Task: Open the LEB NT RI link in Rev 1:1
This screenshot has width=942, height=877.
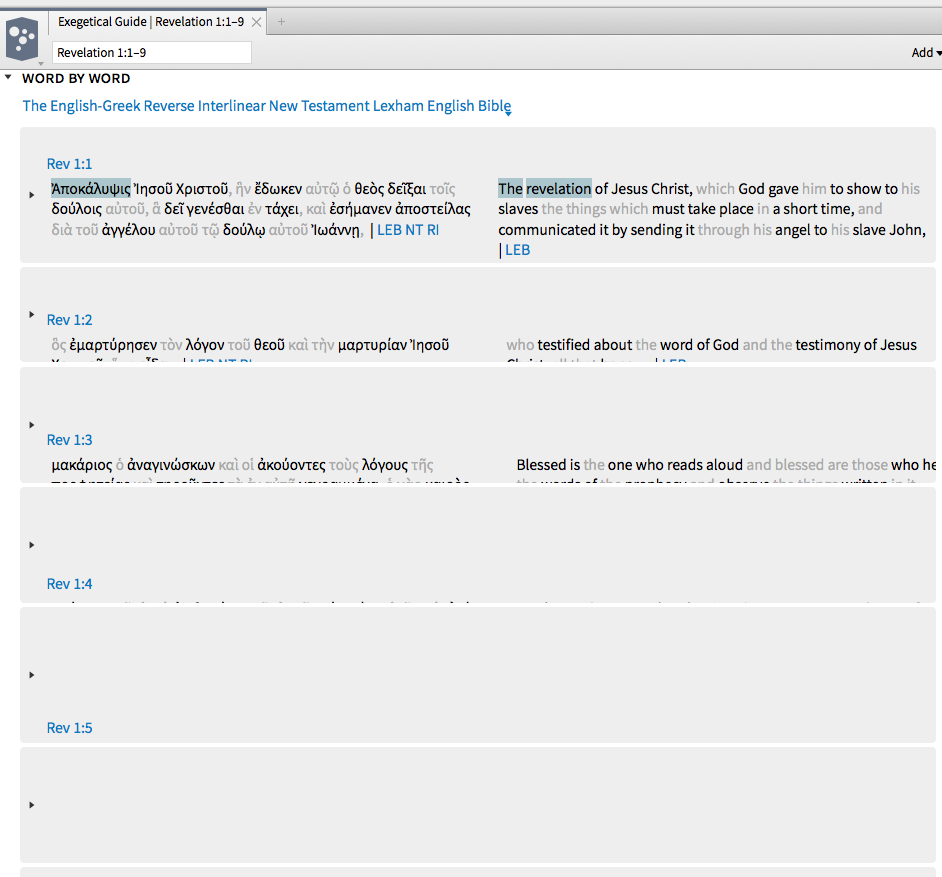Action: pos(407,229)
